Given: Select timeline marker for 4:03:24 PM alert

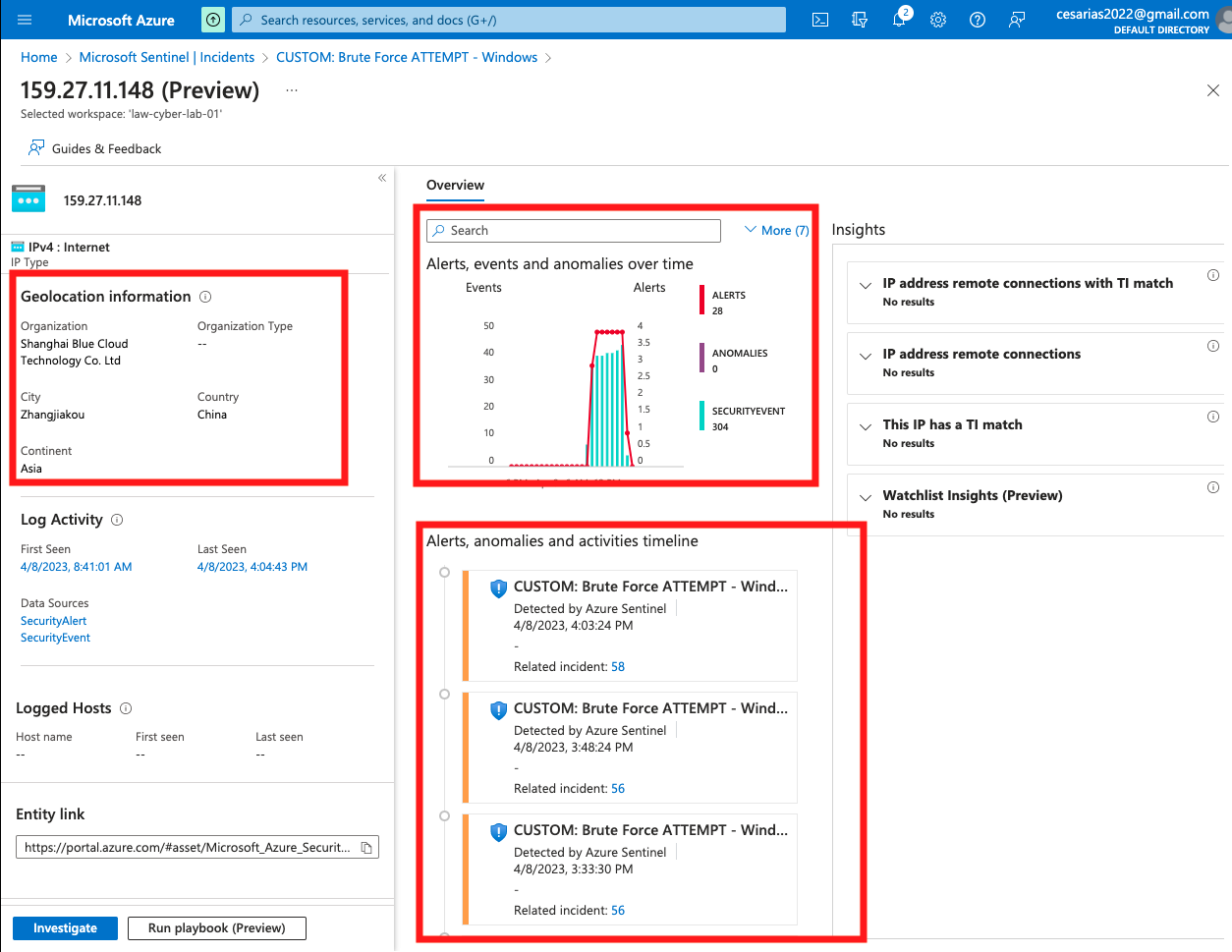Looking at the screenshot, I should 444,573.
